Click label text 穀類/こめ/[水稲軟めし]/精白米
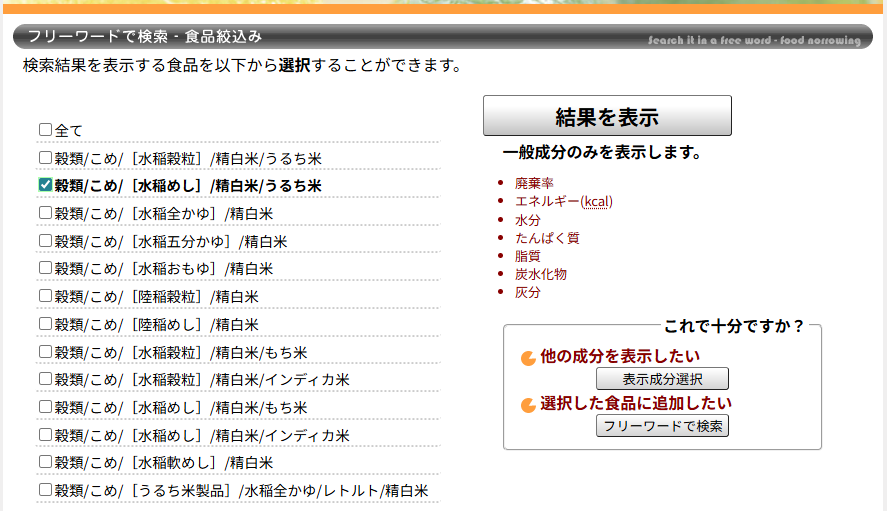Viewport: 887px width, 511px height. point(163,463)
